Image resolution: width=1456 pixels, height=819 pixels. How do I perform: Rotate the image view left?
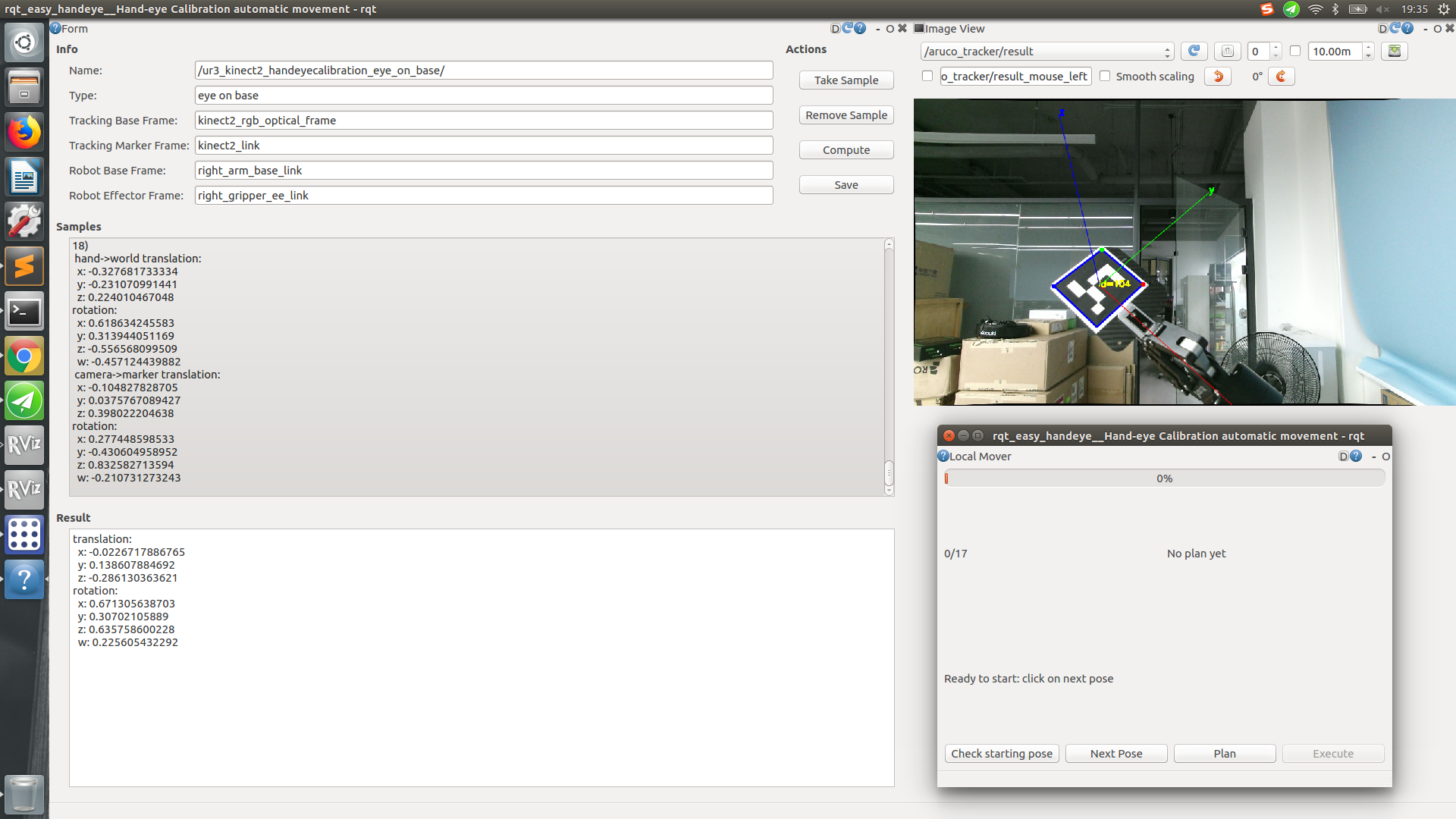1218,76
